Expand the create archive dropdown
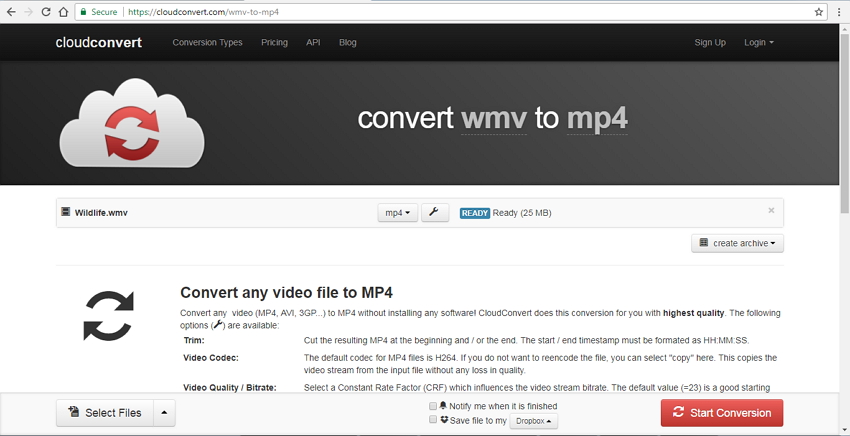The width and height of the screenshot is (850, 436). point(737,243)
